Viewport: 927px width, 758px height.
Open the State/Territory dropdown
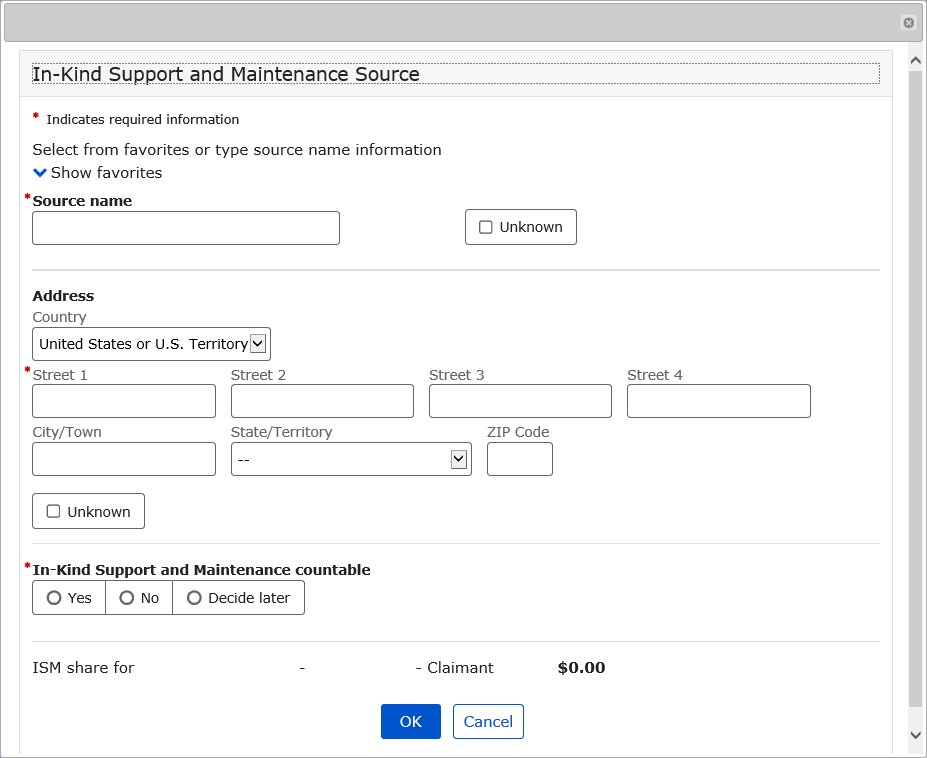point(351,459)
